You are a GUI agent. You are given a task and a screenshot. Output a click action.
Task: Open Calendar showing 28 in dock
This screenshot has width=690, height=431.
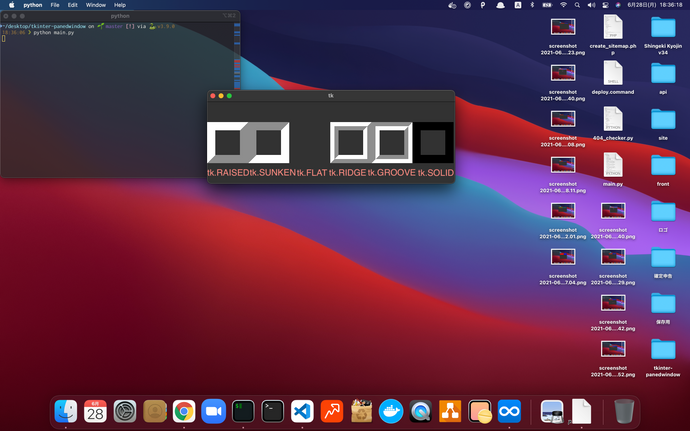95,411
